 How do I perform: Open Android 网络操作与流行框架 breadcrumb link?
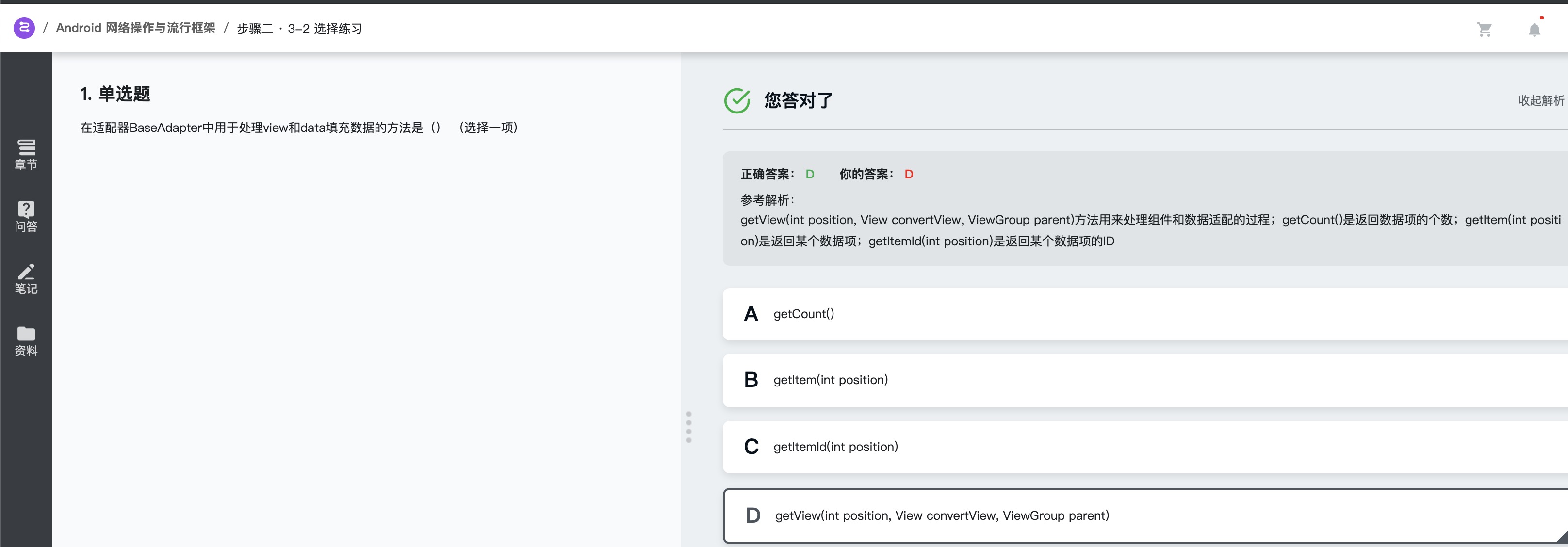[136, 28]
